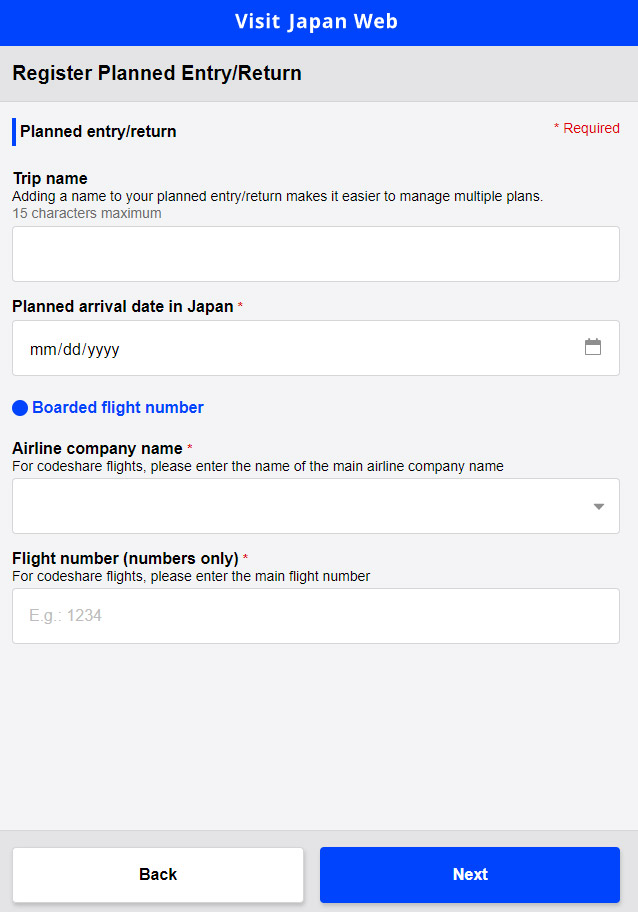Expand the airline dropdown arrow
Image resolution: width=638 pixels, height=912 pixels.
tap(598, 506)
